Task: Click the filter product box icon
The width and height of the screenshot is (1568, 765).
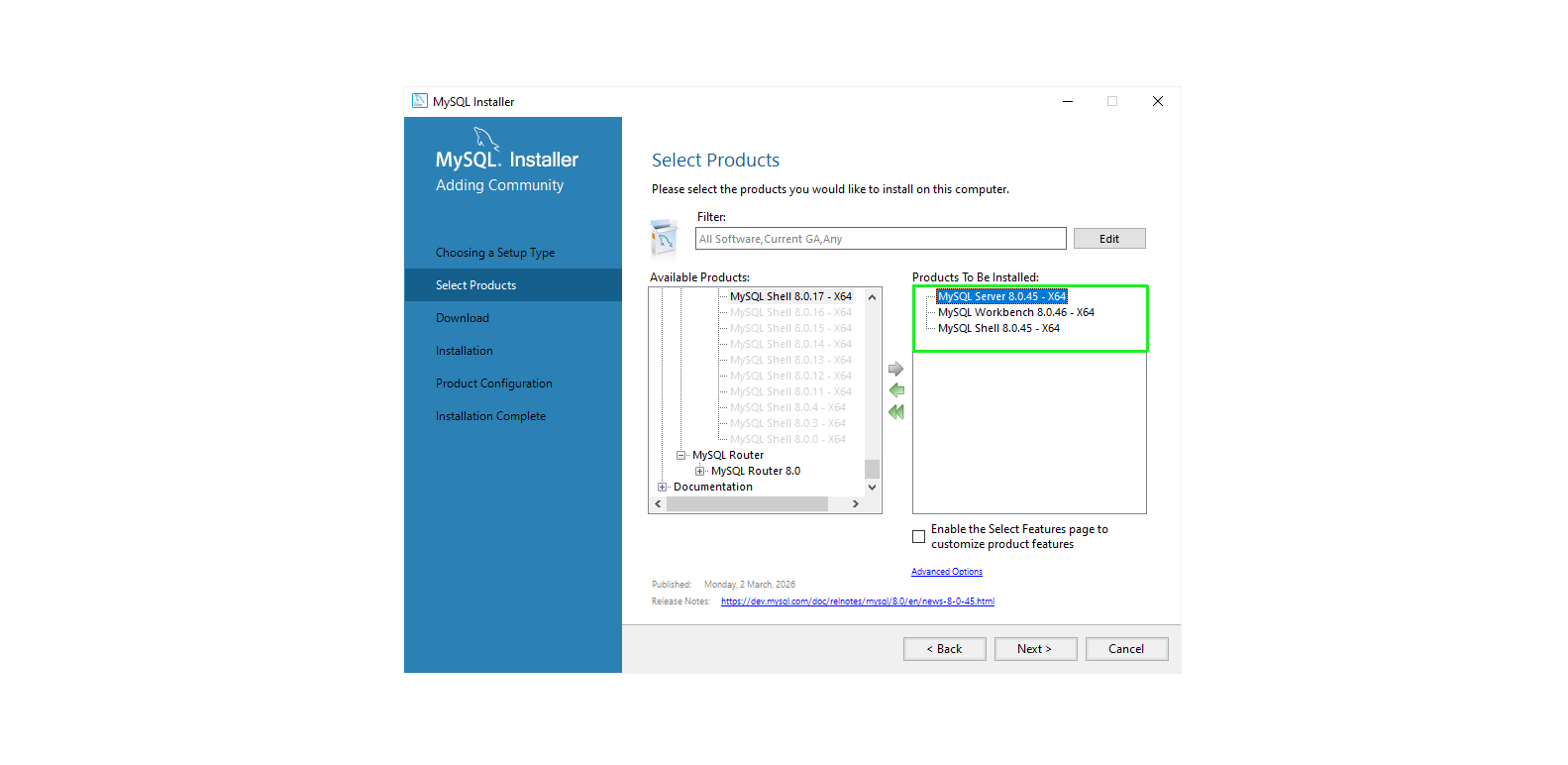Action: coord(664,239)
